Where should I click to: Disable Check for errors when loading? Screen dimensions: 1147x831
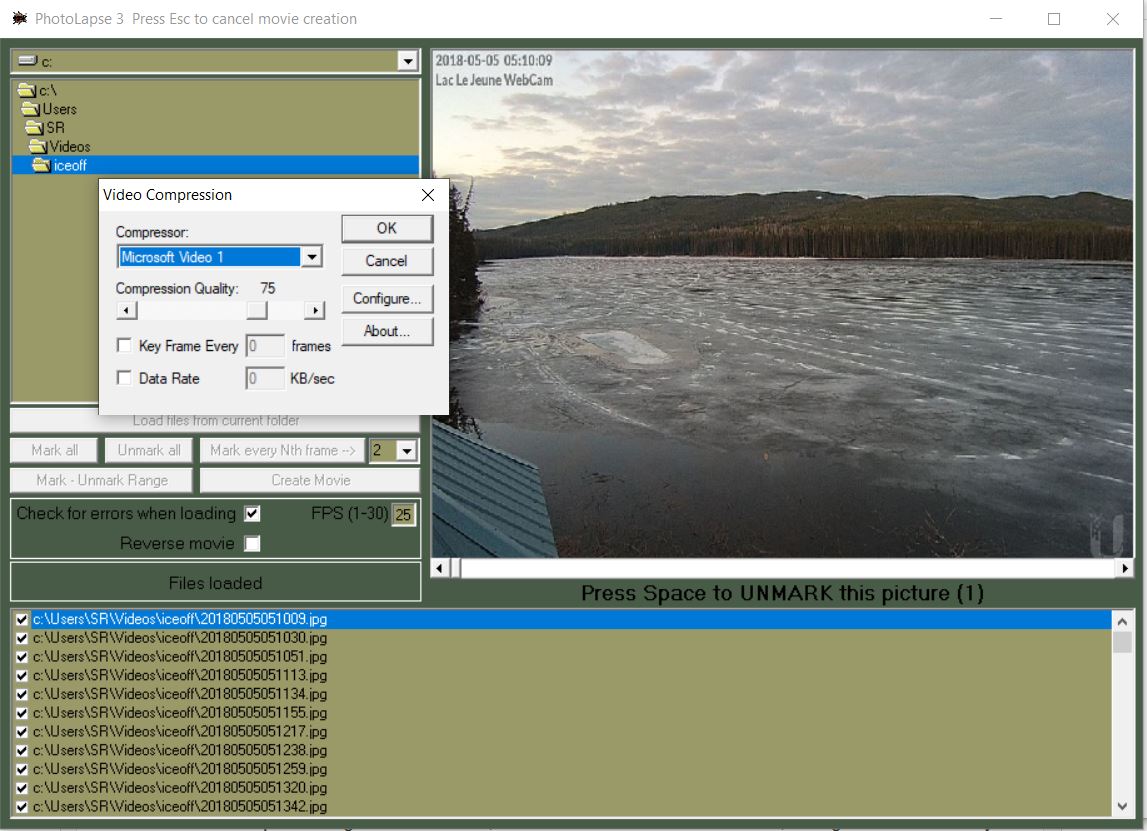251,513
